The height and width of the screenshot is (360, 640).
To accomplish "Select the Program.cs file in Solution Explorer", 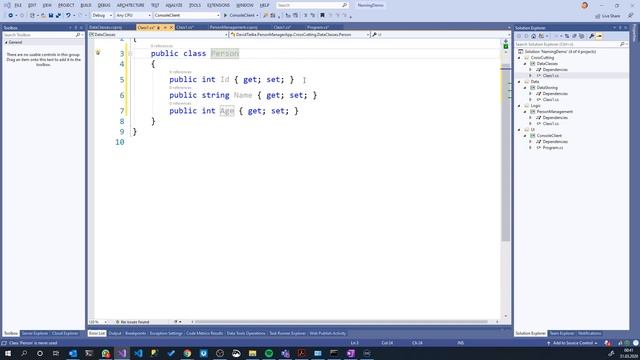I will point(553,147).
